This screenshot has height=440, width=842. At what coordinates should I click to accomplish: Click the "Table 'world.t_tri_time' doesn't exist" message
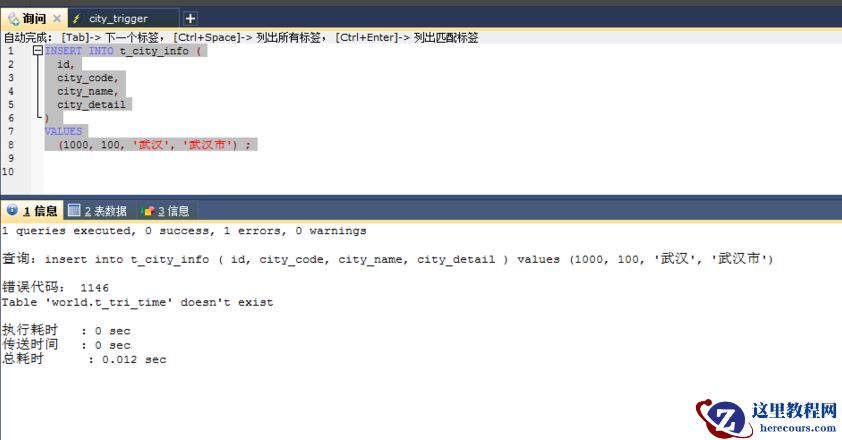(137, 302)
